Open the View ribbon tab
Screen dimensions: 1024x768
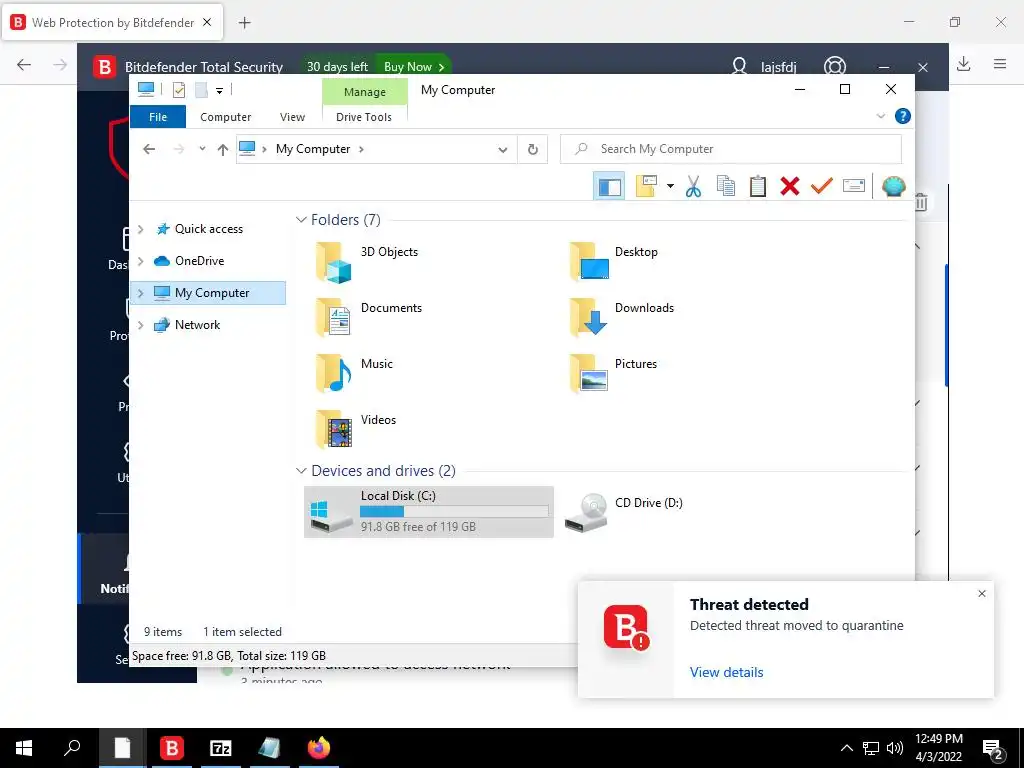(292, 117)
